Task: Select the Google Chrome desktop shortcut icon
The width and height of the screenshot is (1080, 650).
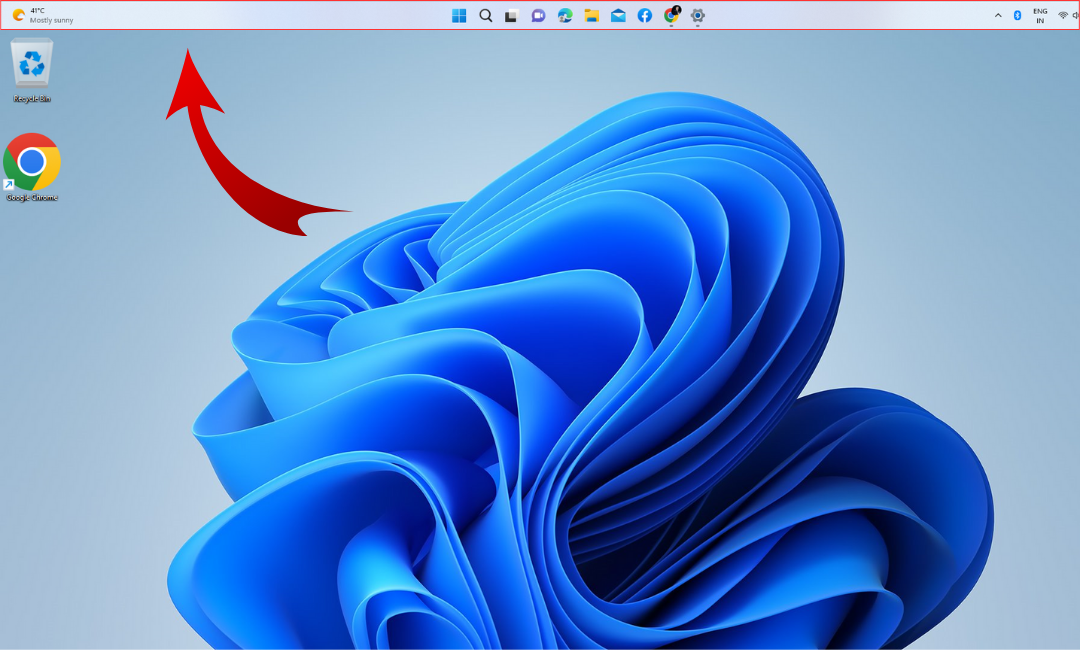Action: [x=32, y=161]
